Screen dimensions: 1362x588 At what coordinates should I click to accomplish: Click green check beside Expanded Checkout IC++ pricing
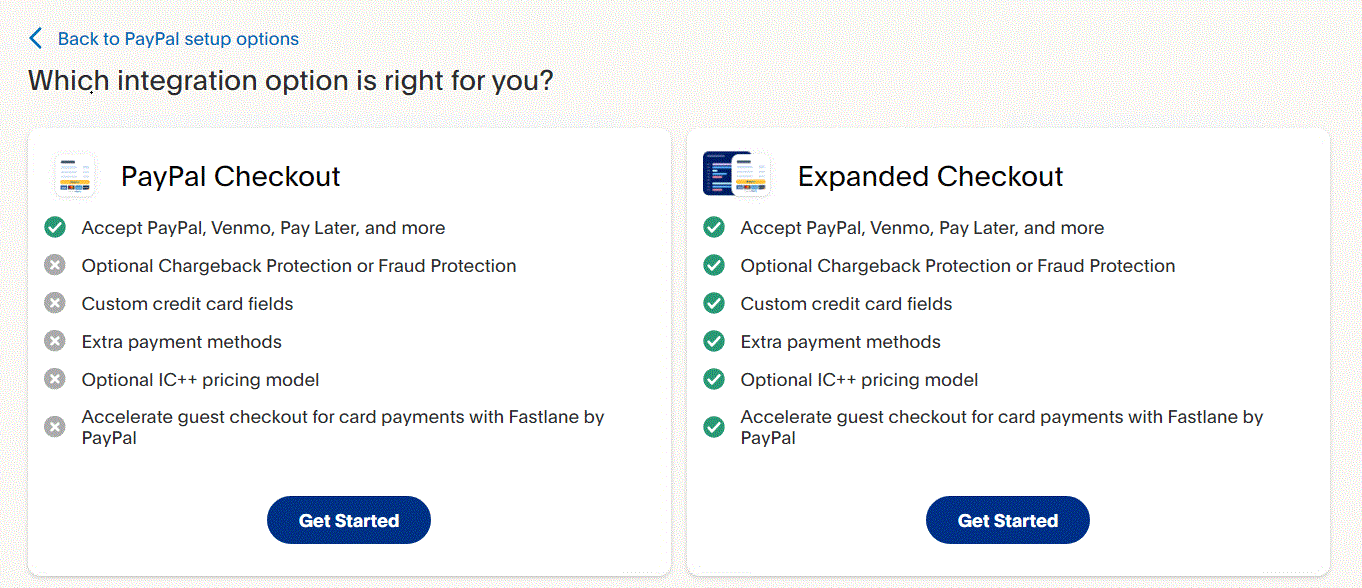[x=714, y=380]
